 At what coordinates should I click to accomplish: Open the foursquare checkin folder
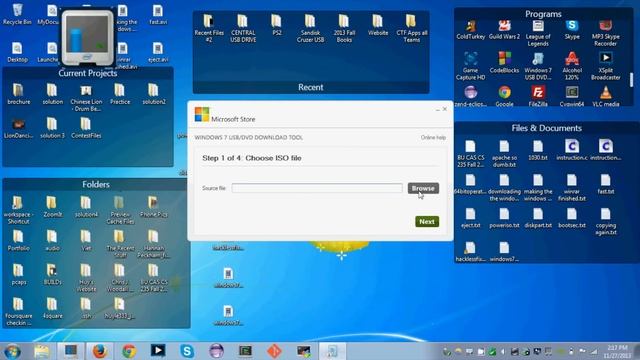tap(18, 312)
